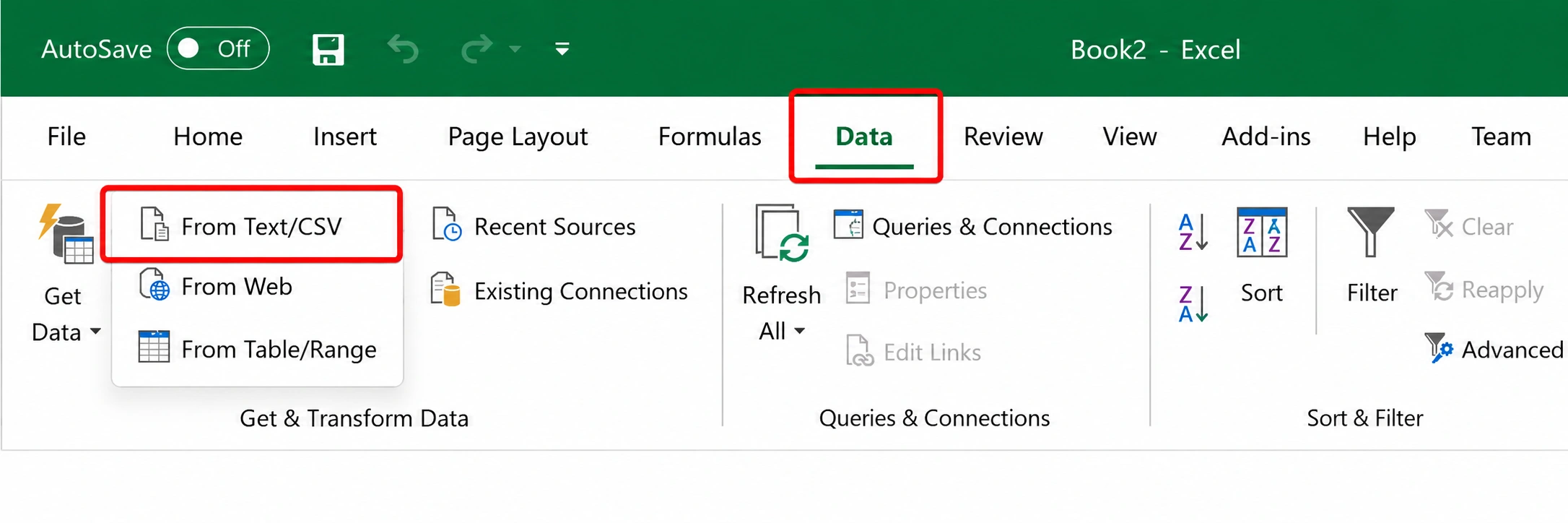
Task: Click the Properties label
Action: pyautogui.click(x=935, y=290)
